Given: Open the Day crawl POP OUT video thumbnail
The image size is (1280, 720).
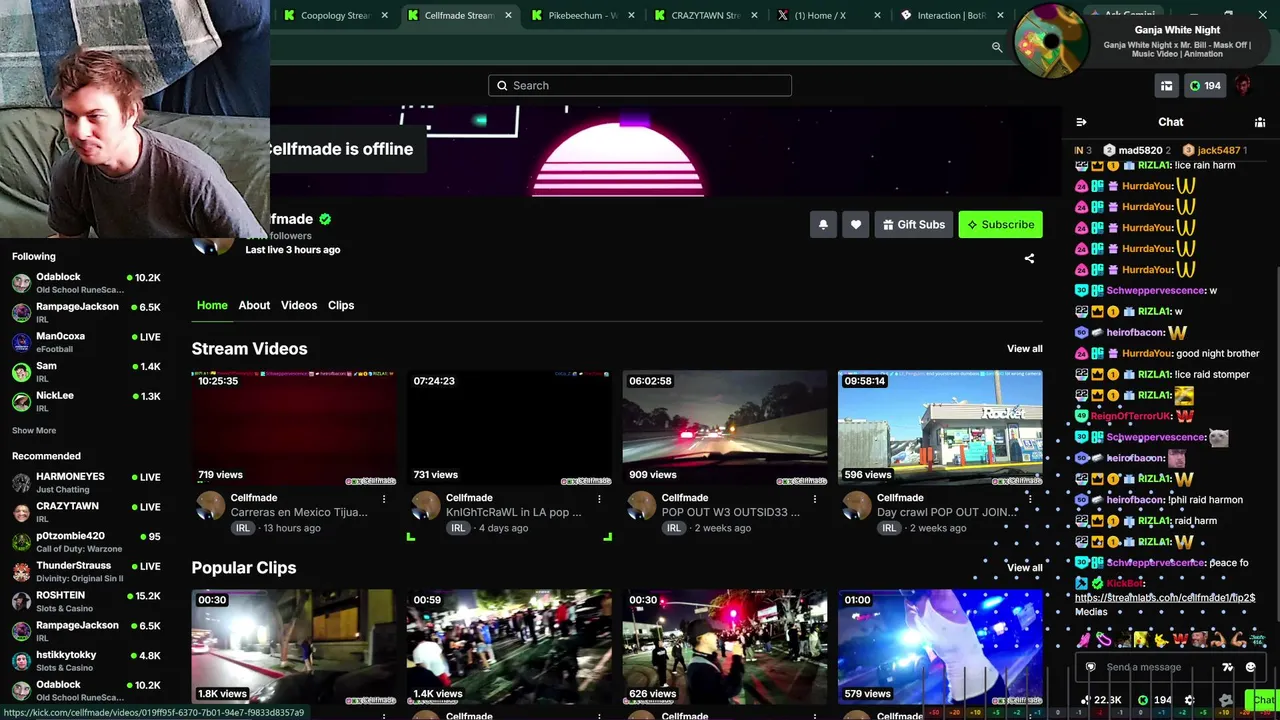Looking at the screenshot, I should pos(940,428).
